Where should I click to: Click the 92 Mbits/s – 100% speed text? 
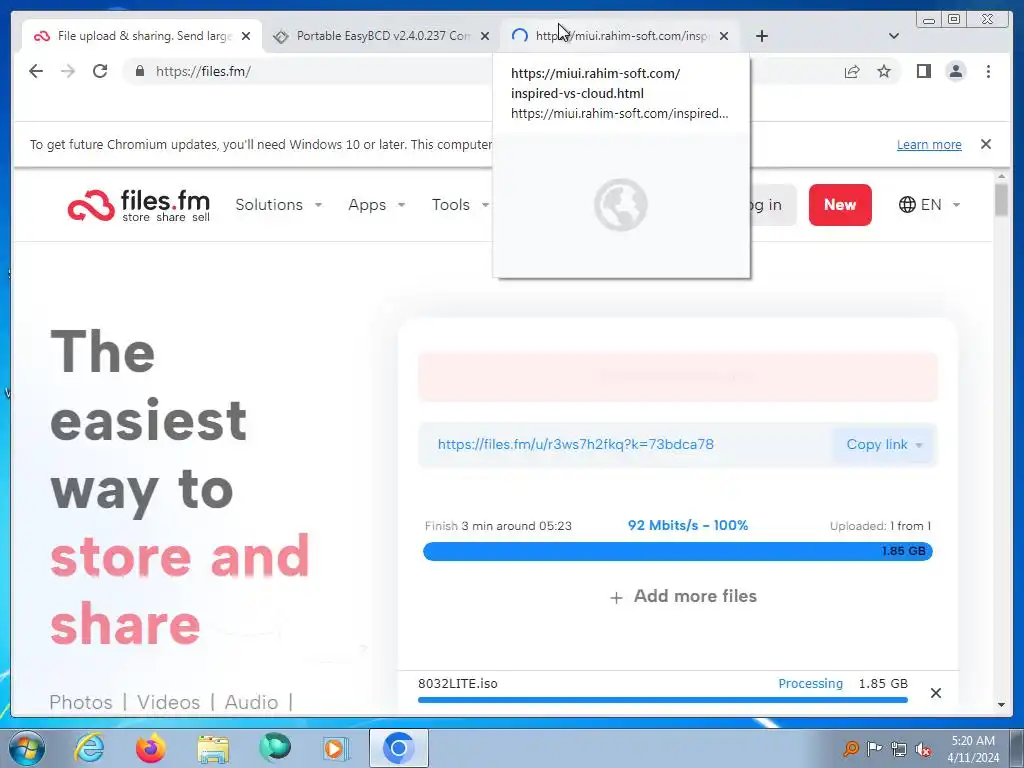click(688, 525)
